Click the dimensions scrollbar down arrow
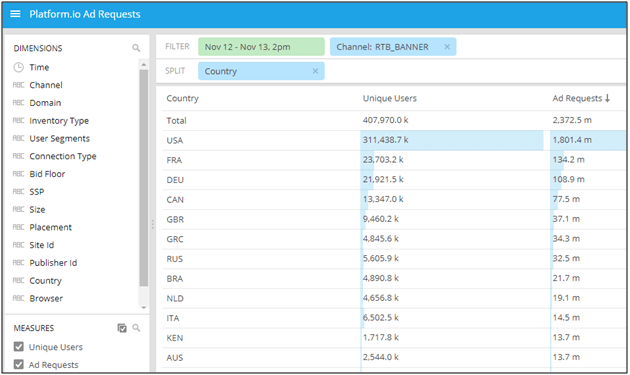This screenshot has width=630, height=375. (x=143, y=307)
